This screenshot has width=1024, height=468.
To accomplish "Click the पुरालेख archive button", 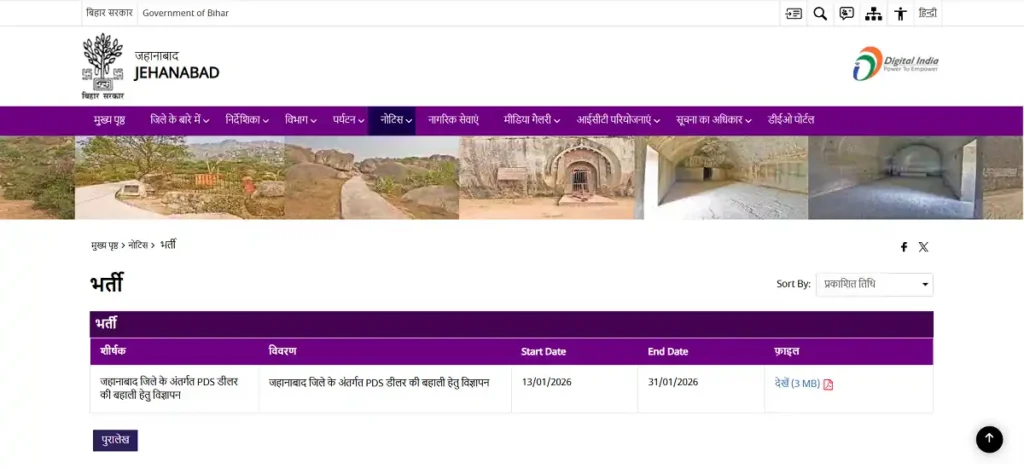I will (x=115, y=440).
